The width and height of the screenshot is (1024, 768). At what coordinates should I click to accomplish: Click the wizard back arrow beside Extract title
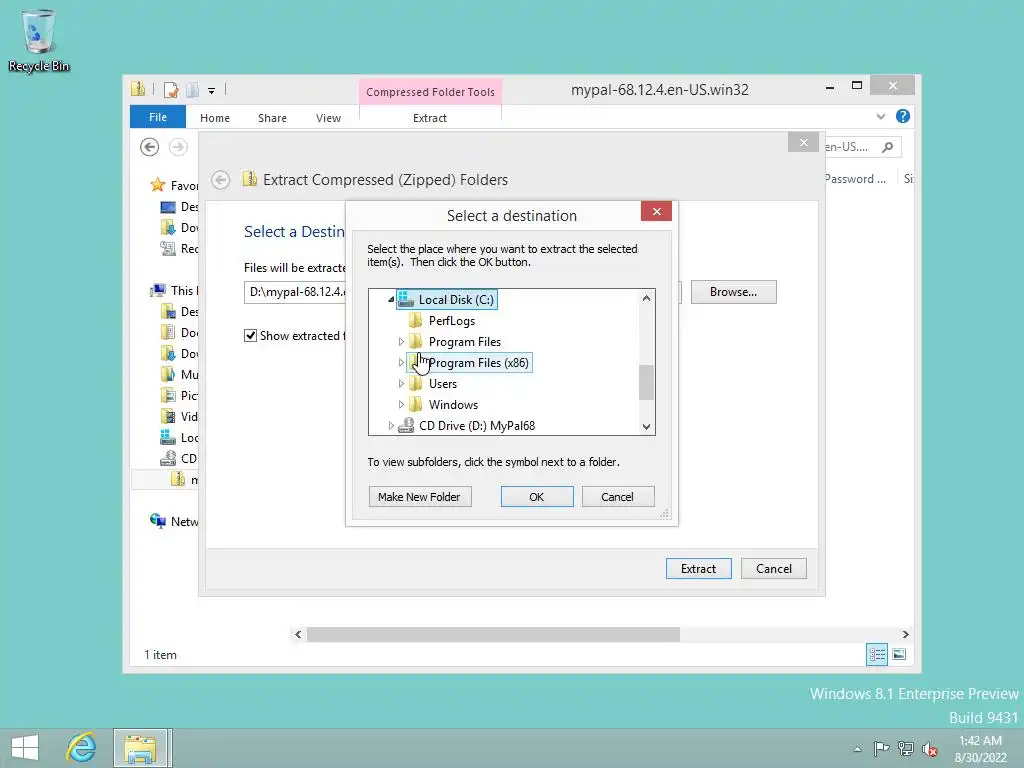click(221, 180)
